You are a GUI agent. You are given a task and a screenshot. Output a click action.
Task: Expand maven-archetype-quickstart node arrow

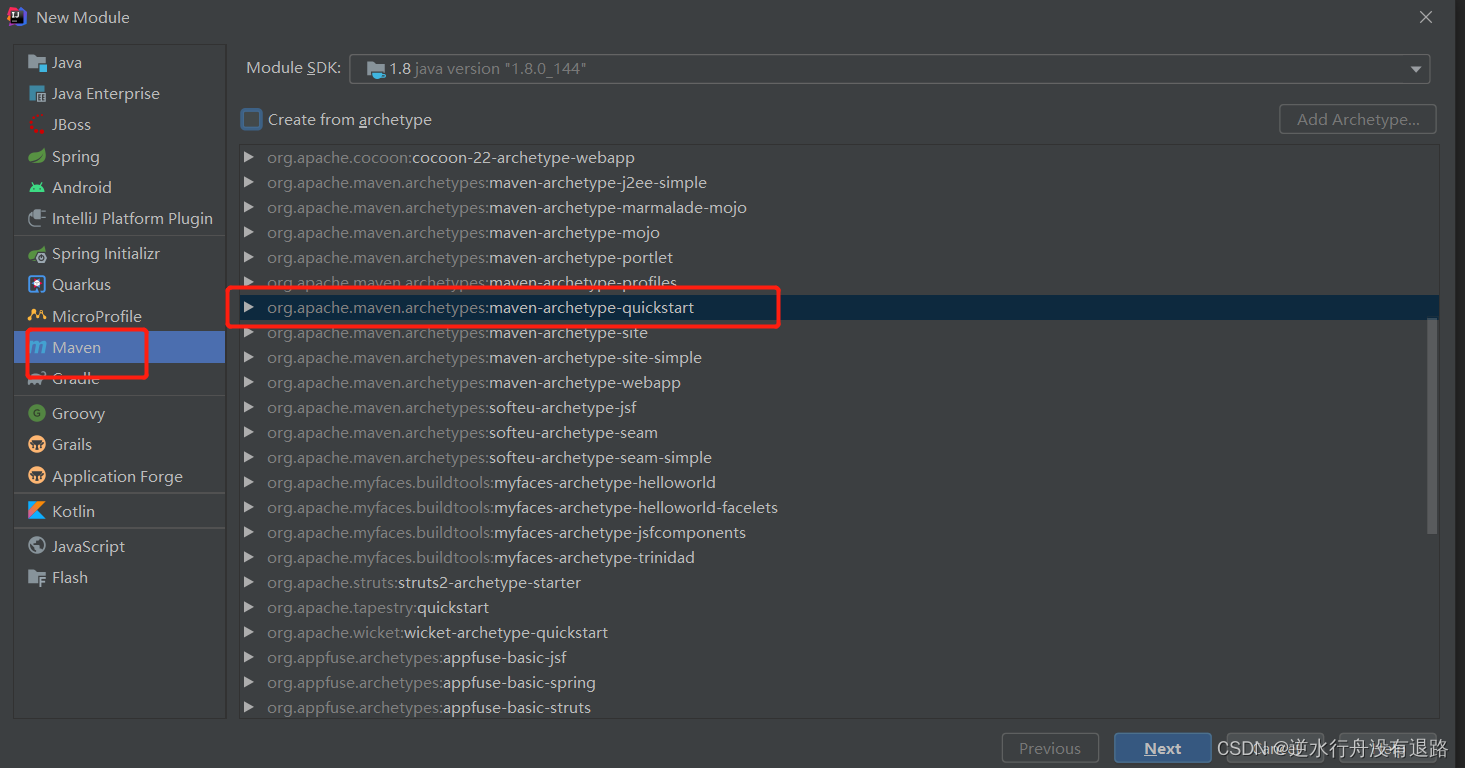click(x=249, y=307)
